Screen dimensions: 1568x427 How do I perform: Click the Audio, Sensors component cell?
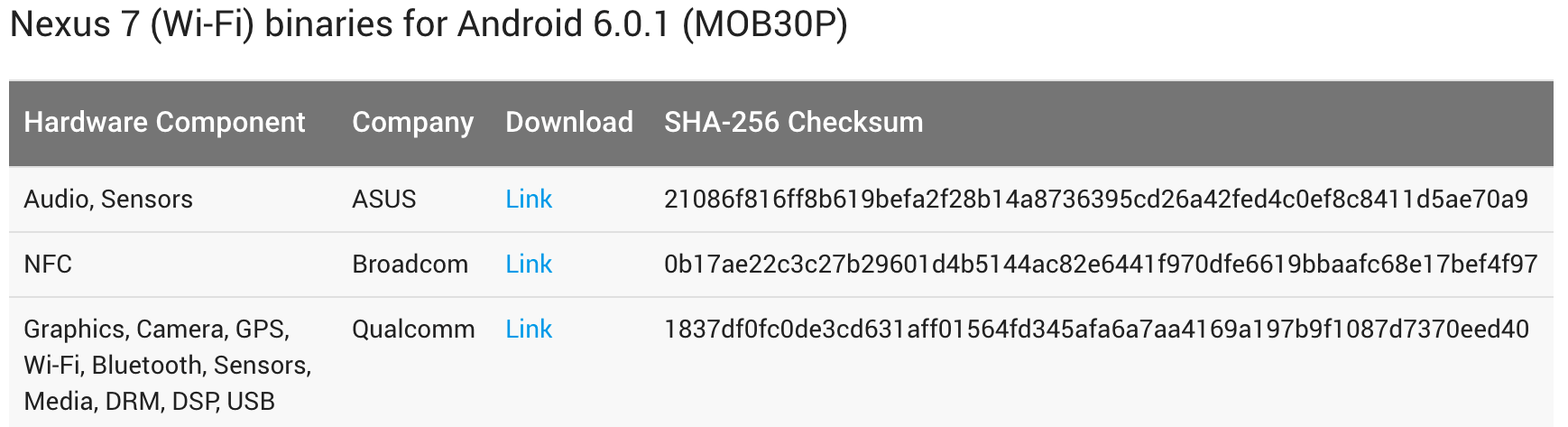pyautogui.click(x=108, y=199)
